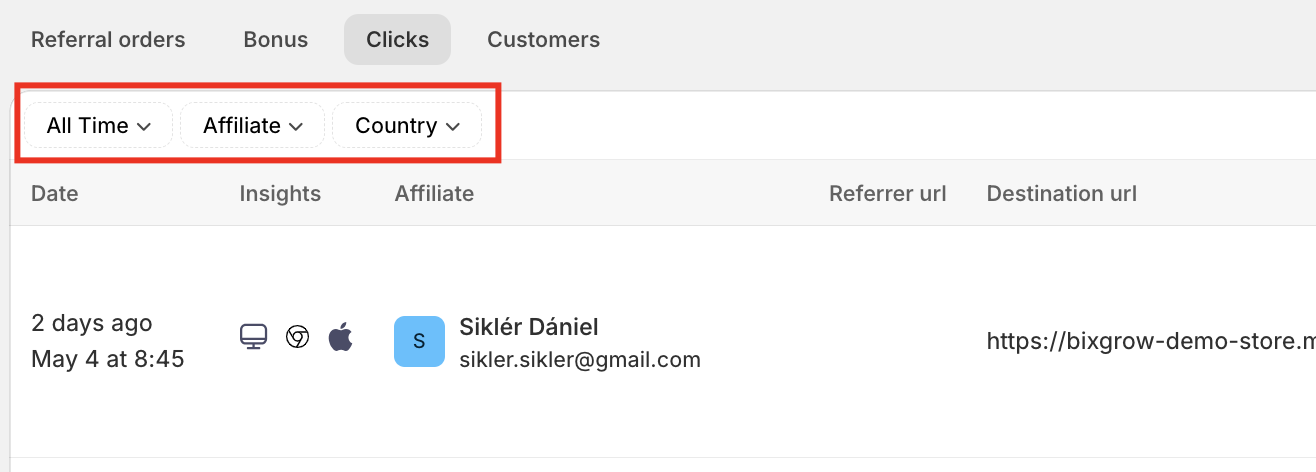Open the Country filter dropdown
Image resolution: width=1316 pixels, height=472 pixels.
pos(407,126)
